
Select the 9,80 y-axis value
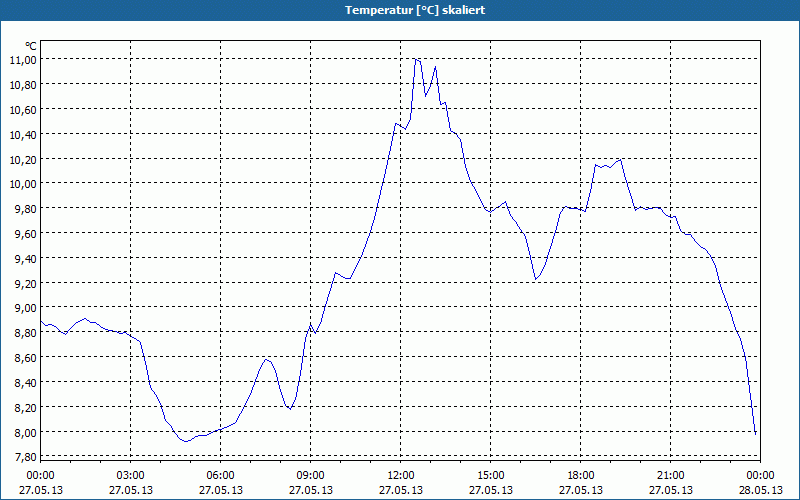click(x=26, y=209)
